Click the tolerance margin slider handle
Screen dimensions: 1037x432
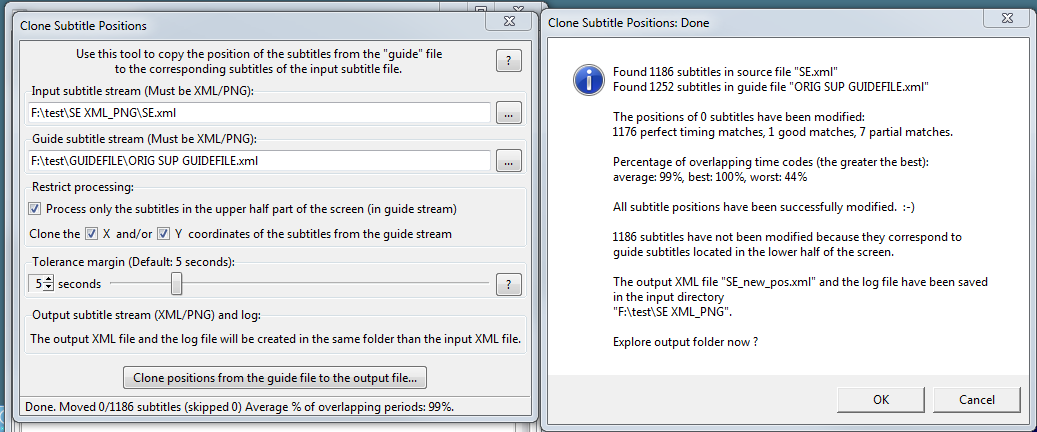[176, 284]
